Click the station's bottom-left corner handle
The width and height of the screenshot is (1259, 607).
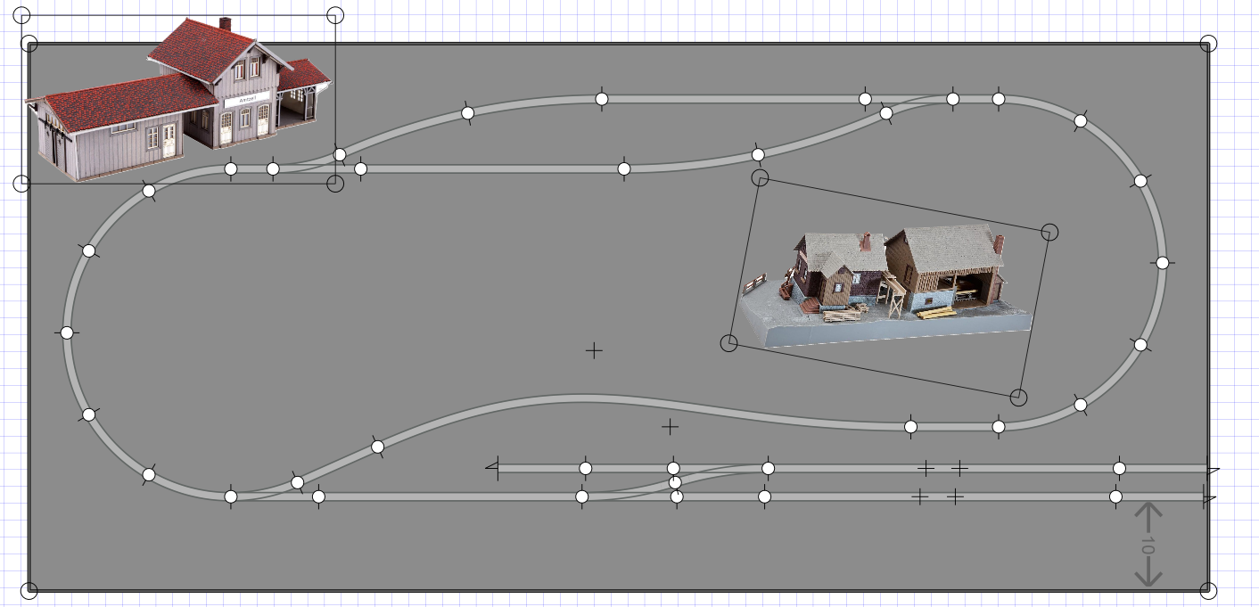click(21, 183)
